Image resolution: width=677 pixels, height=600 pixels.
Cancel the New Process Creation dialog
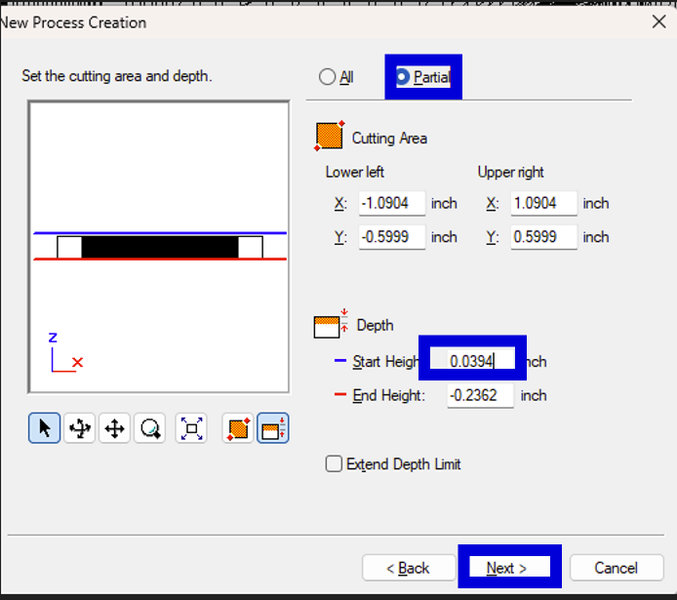[616, 568]
